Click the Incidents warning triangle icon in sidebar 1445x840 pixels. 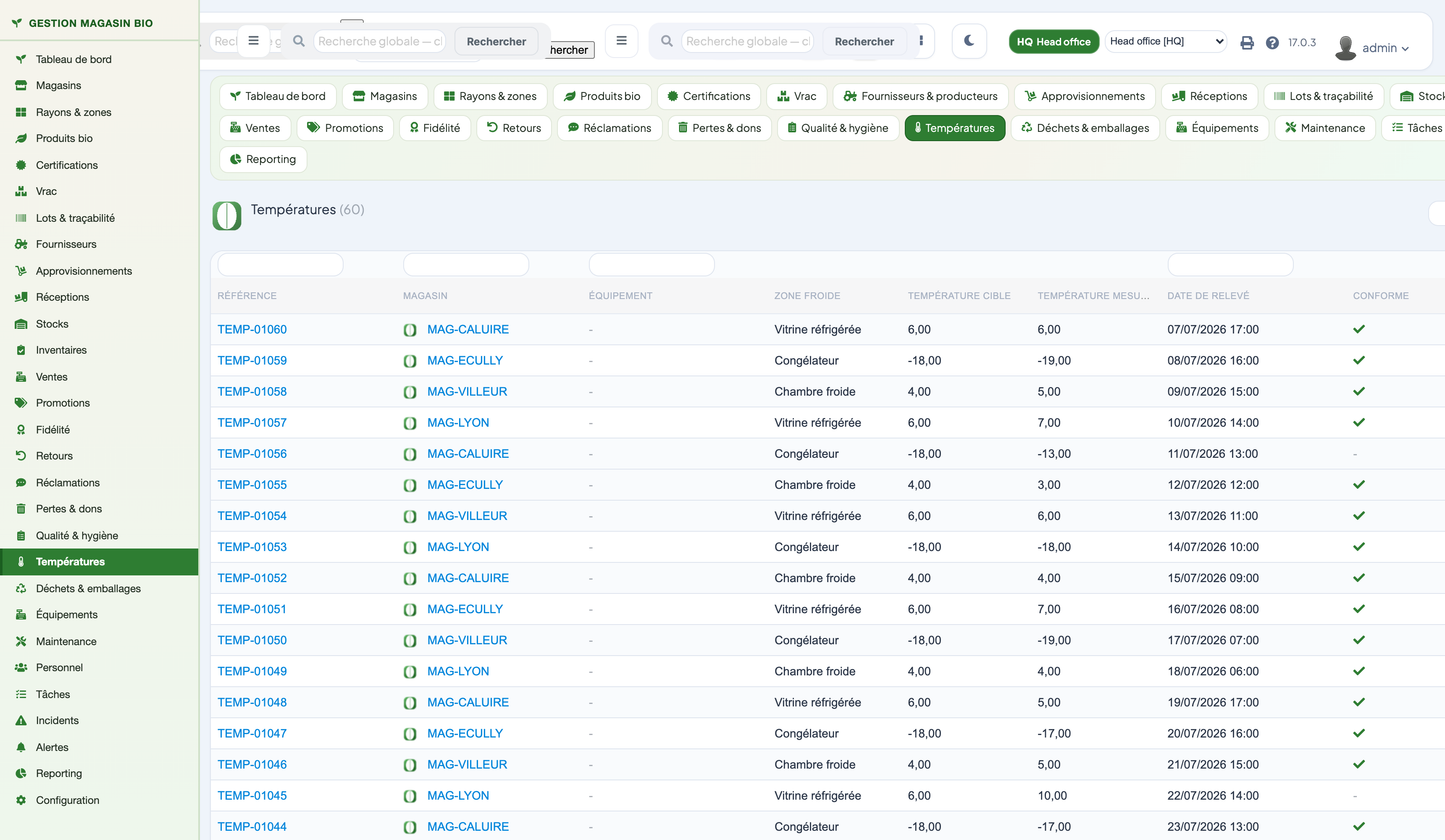tap(20, 720)
